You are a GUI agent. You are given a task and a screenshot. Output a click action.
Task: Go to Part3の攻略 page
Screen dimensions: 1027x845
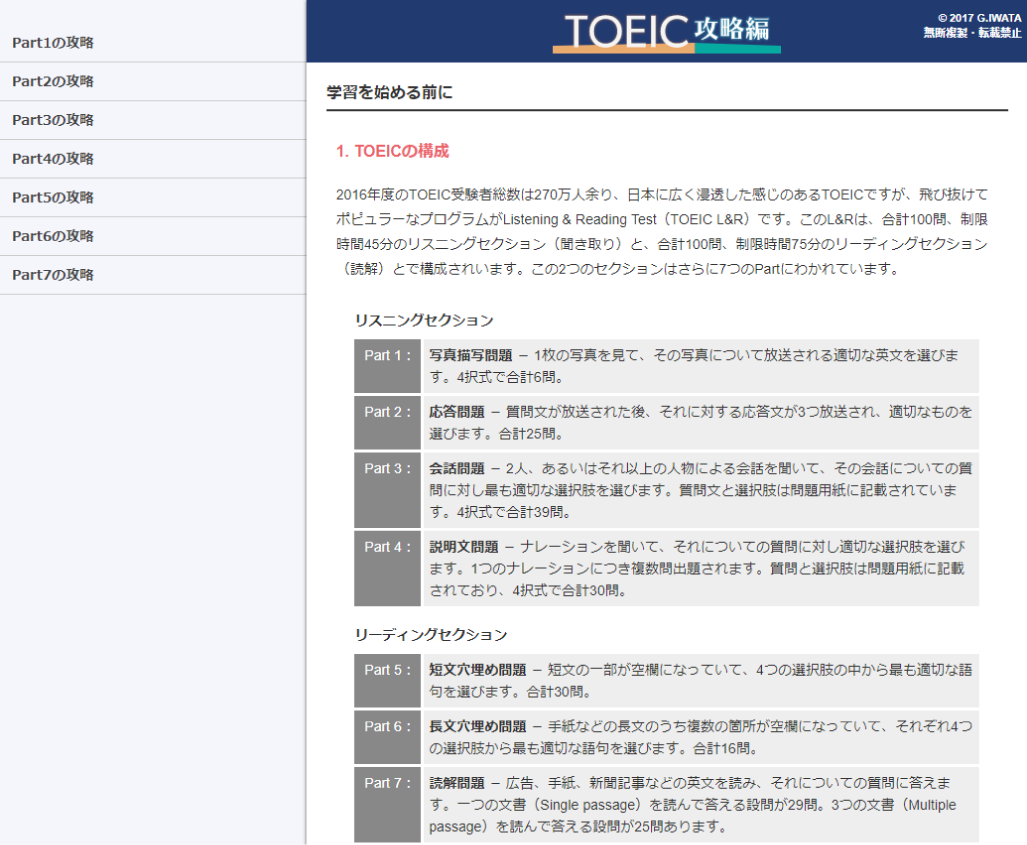[x=53, y=120]
